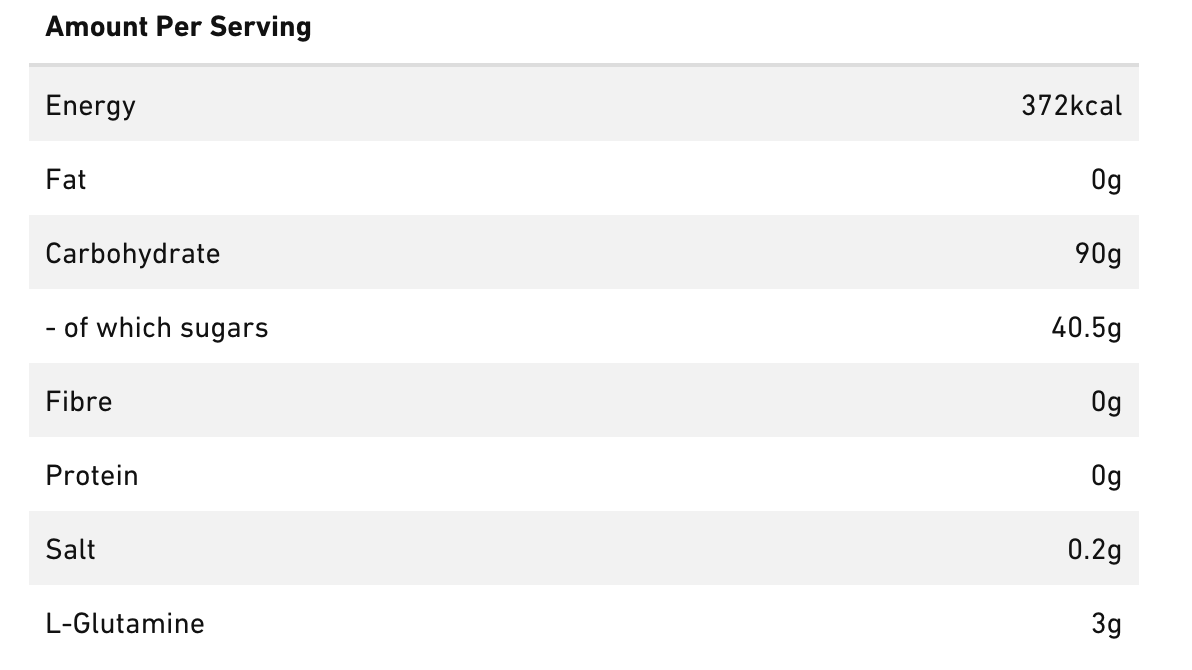Screen dimensions: 1192x670
Task: Select the Energy row label
Action: point(90,106)
